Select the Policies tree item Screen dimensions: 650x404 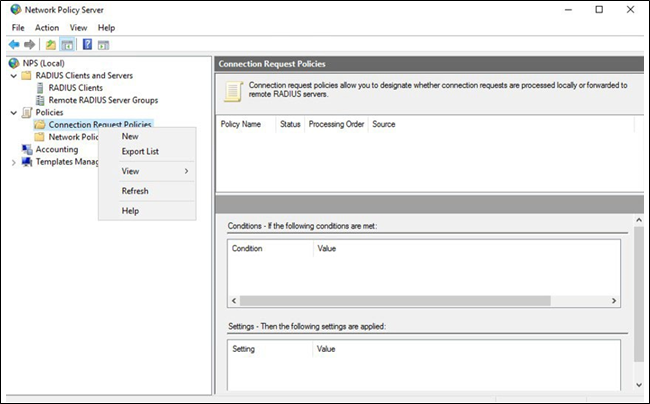(49, 112)
